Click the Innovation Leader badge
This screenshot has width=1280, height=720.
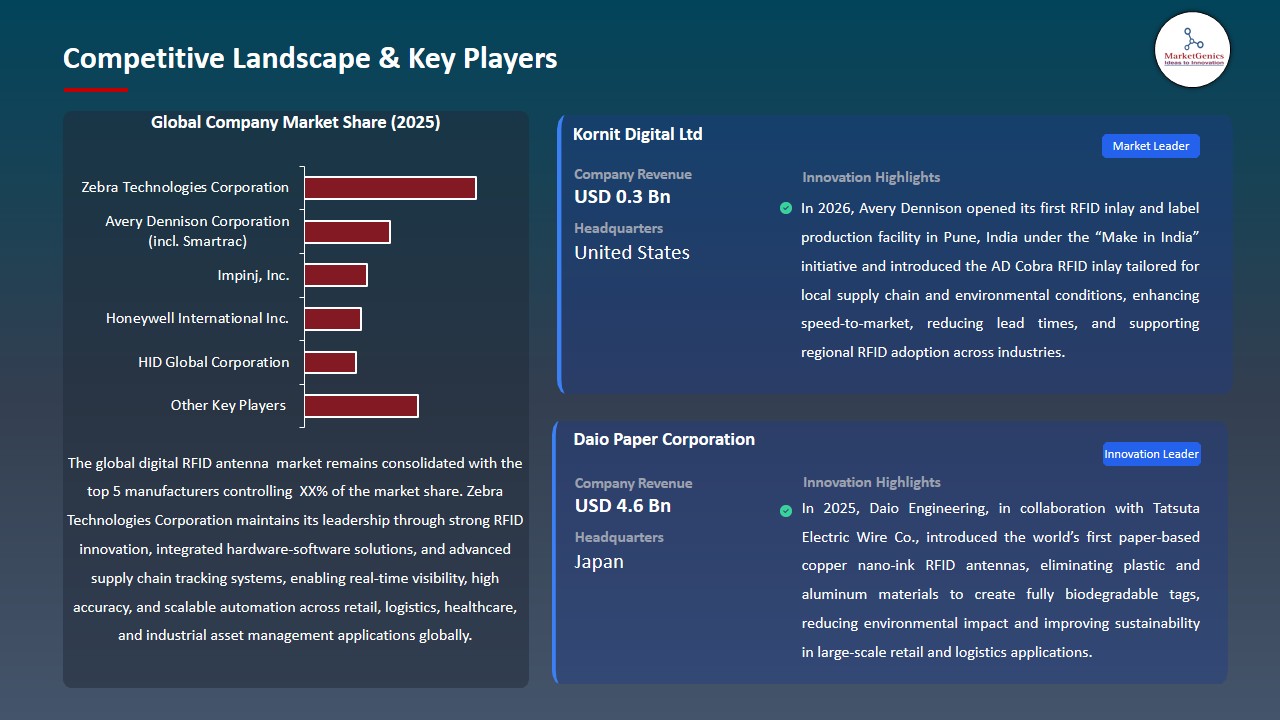[1151, 454]
